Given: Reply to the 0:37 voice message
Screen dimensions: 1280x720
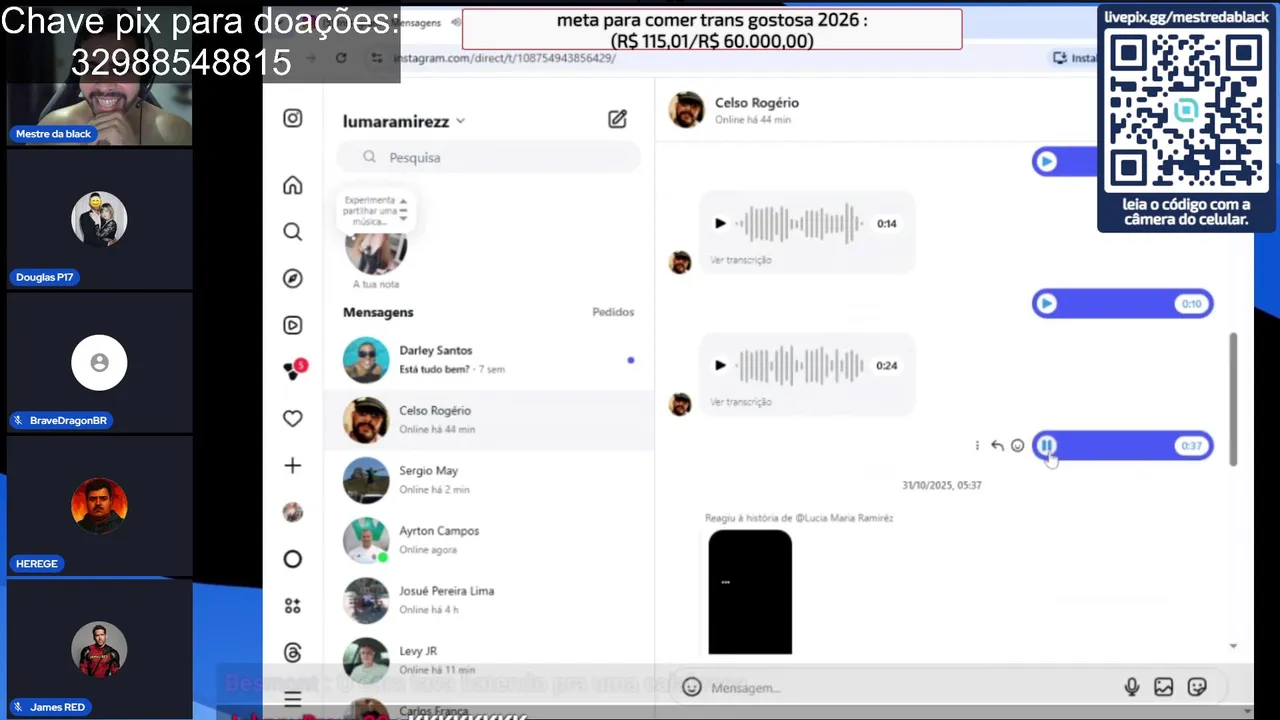Looking at the screenshot, I should tap(997, 446).
